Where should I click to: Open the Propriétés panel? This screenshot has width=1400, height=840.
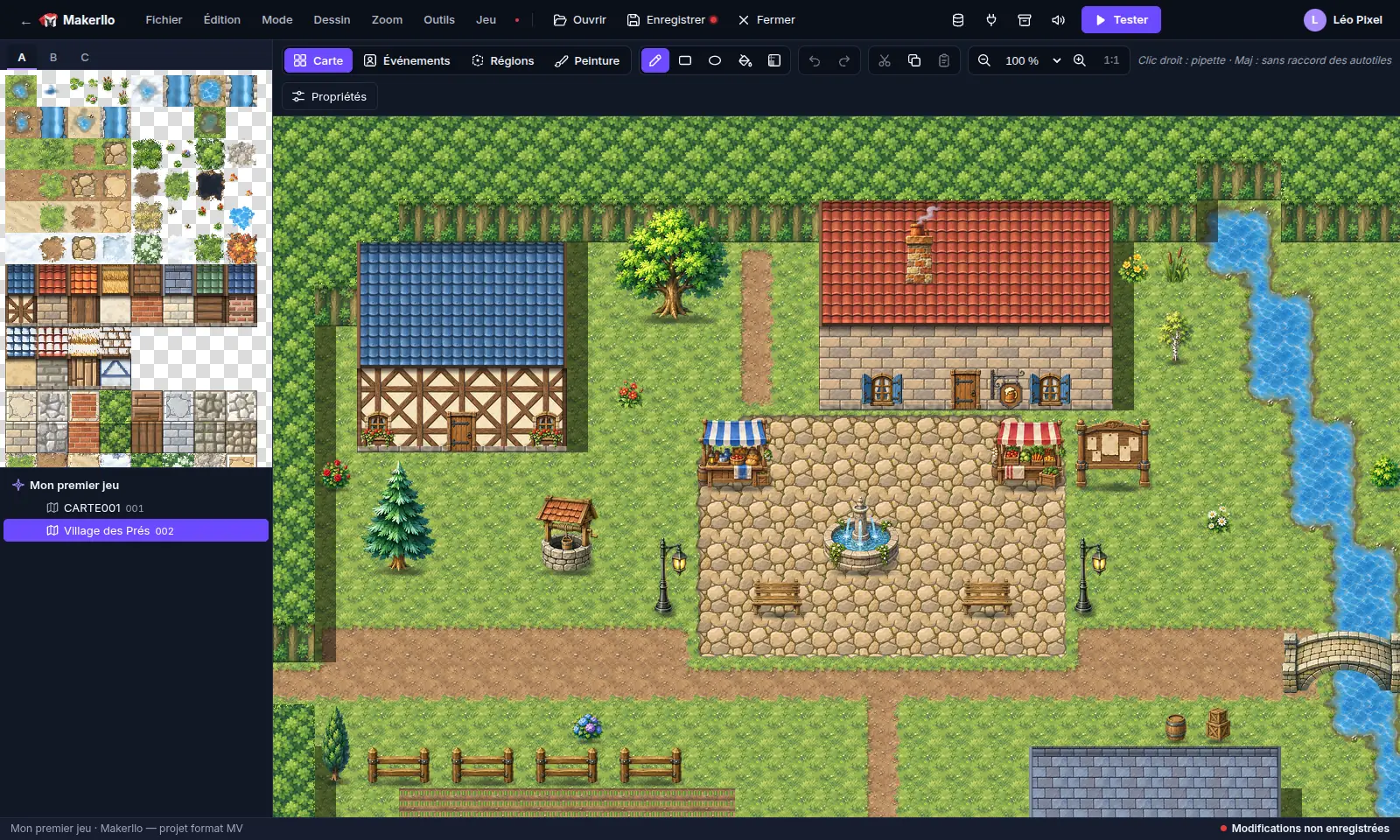point(330,96)
